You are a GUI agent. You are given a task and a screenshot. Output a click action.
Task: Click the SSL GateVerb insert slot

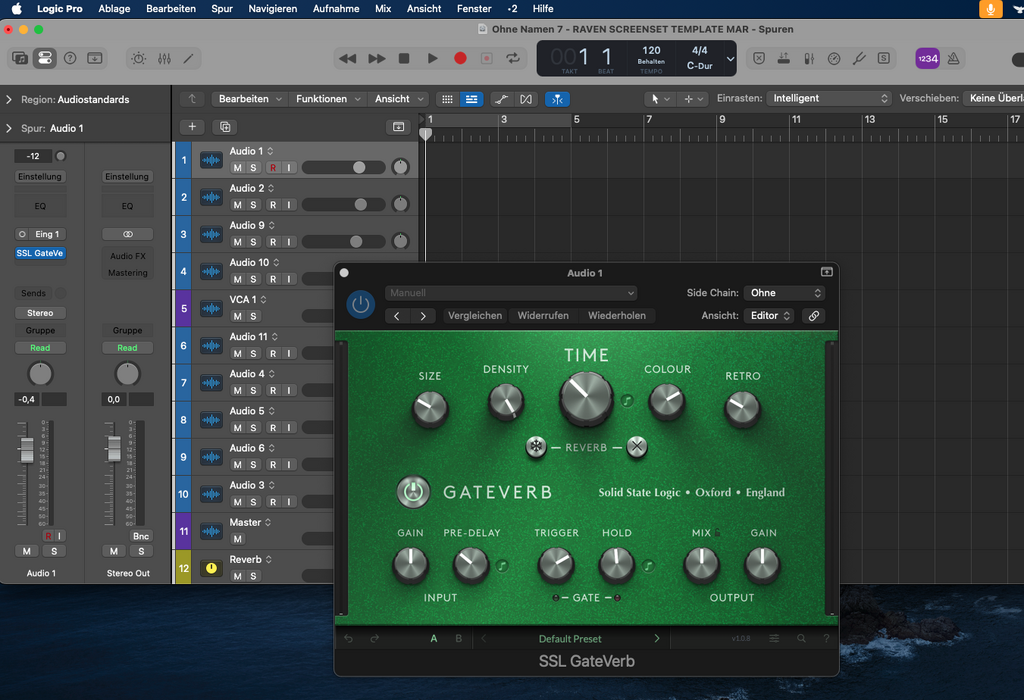pos(40,253)
